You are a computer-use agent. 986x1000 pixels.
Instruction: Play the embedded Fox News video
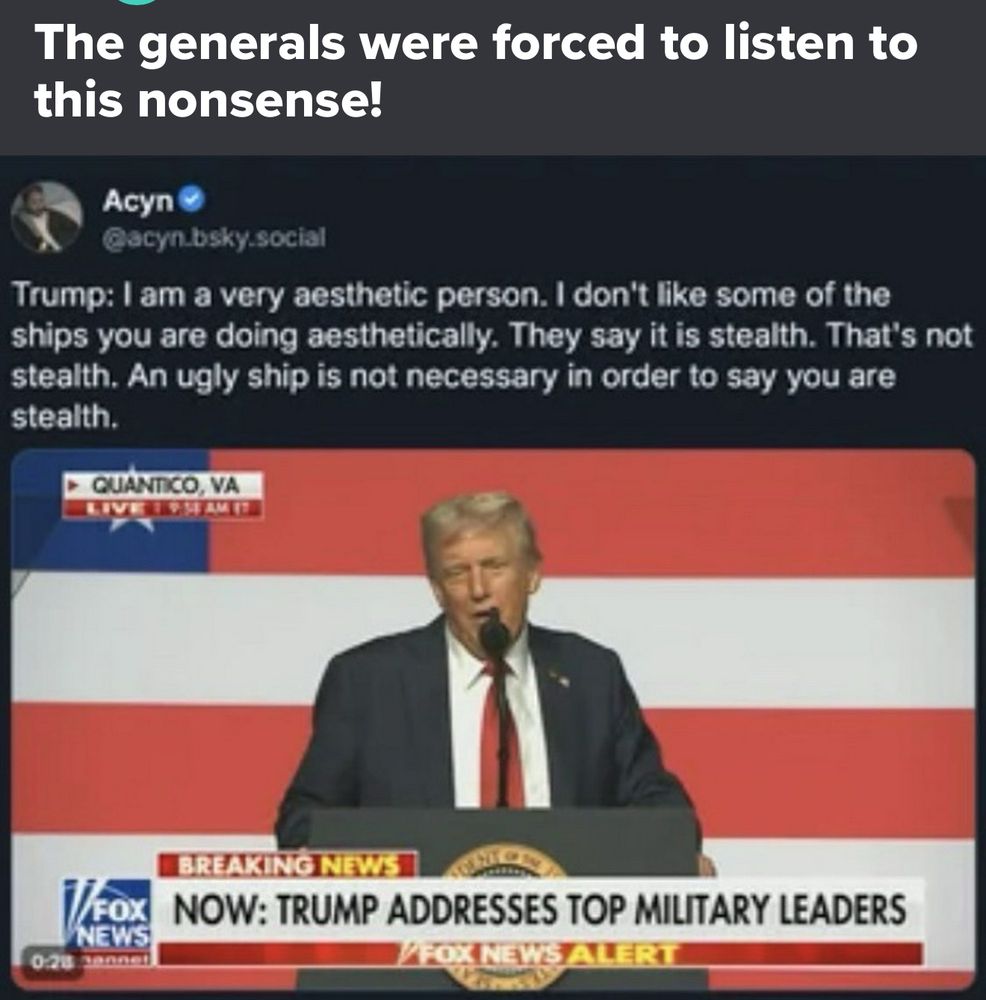click(x=493, y=719)
